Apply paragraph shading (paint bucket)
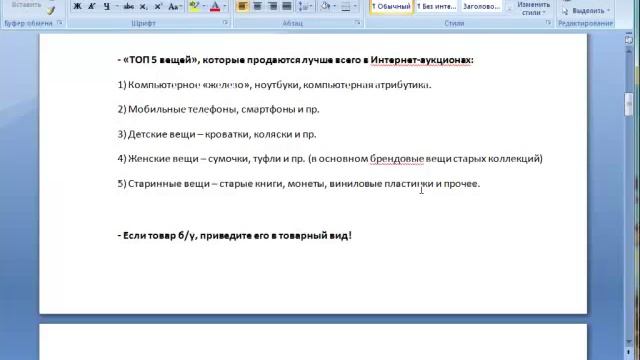The width and height of the screenshot is (640, 360). coord(325,6)
